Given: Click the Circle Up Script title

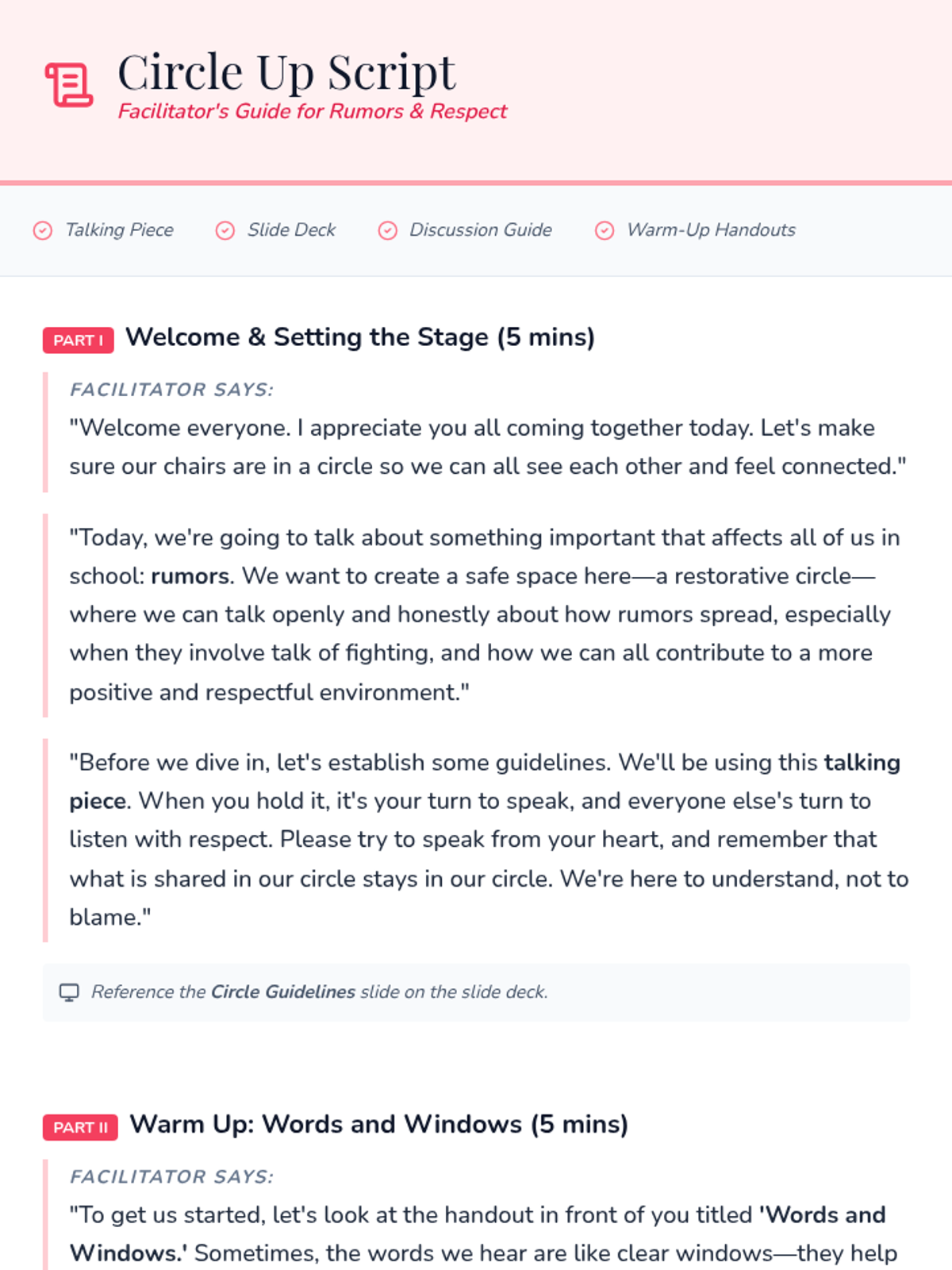Looking at the screenshot, I should click(286, 72).
